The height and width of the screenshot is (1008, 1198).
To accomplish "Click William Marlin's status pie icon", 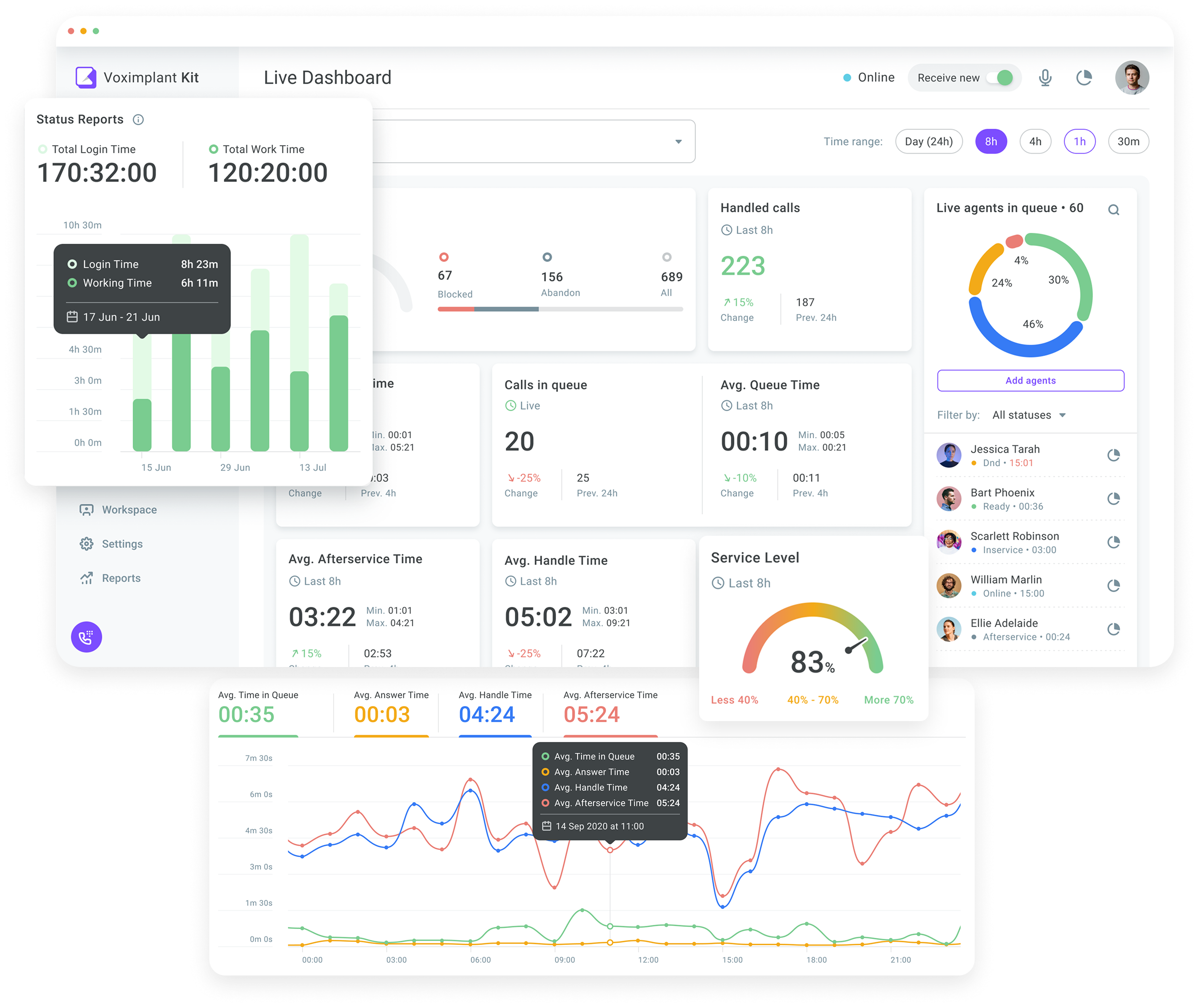I will (x=1113, y=585).
